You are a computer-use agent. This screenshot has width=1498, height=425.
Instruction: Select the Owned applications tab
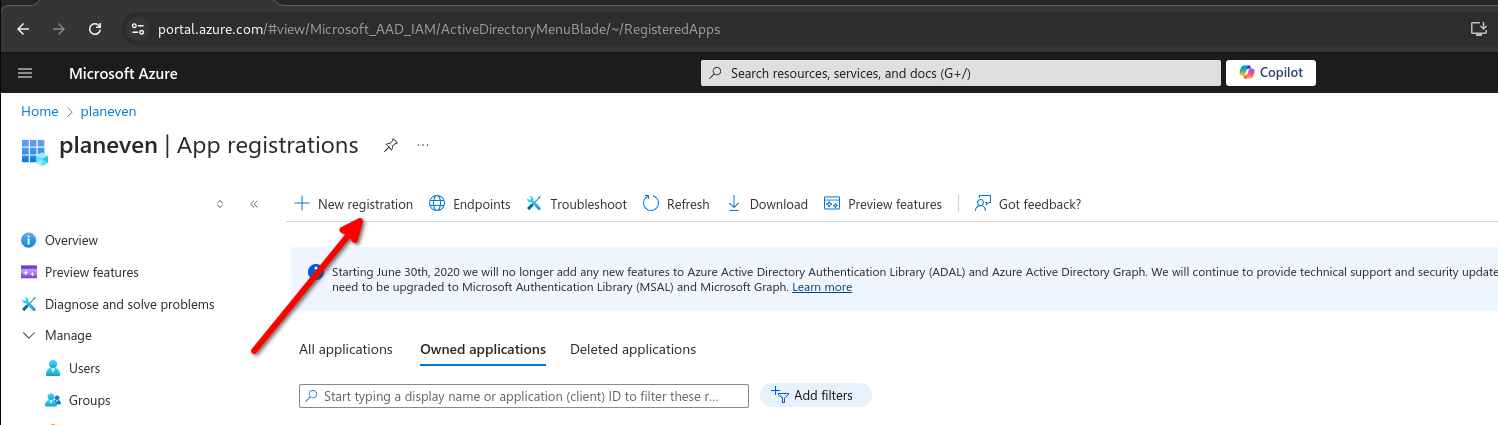483,349
